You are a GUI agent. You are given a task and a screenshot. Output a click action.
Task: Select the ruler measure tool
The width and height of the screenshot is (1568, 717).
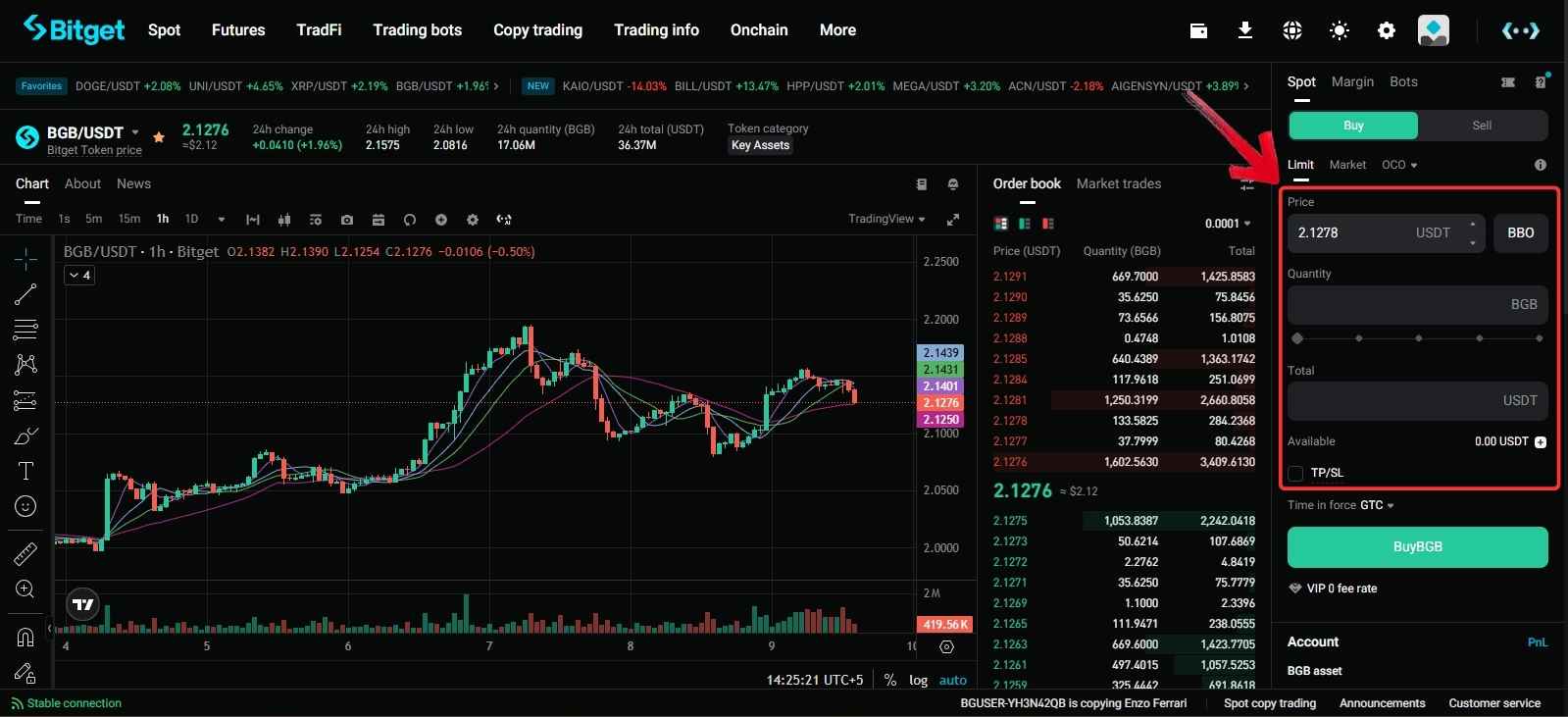point(25,554)
